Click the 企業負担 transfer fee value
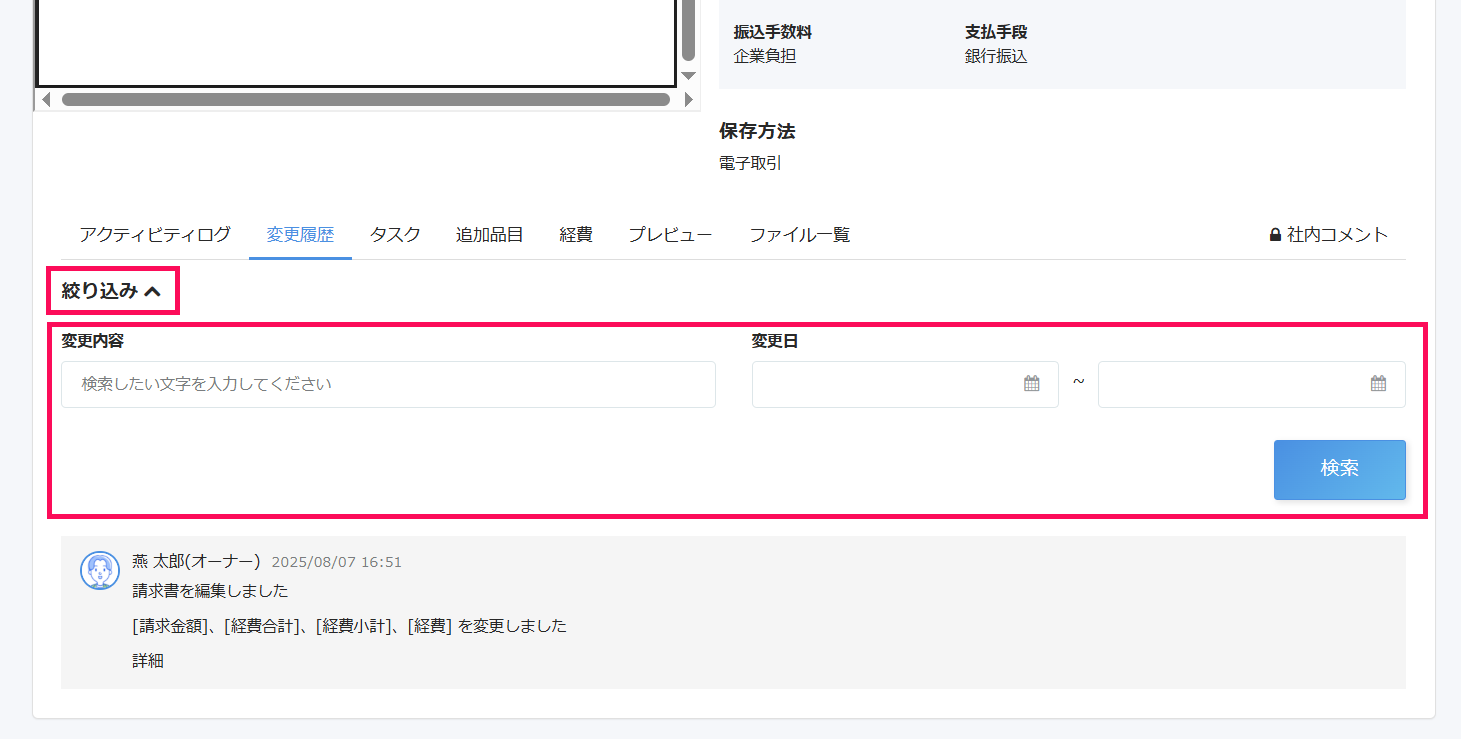 click(x=765, y=56)
